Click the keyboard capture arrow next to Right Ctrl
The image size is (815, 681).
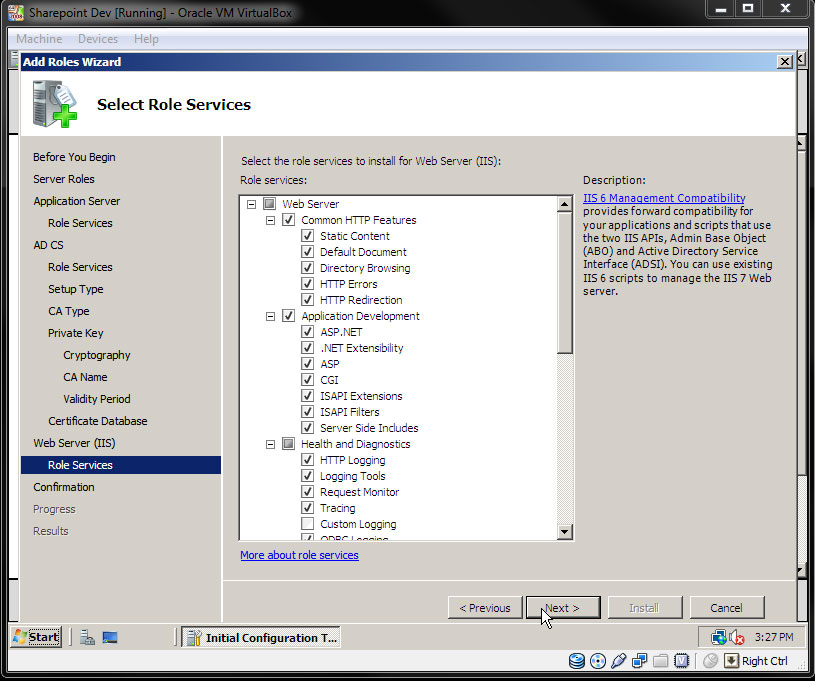[x=731, y=661]
